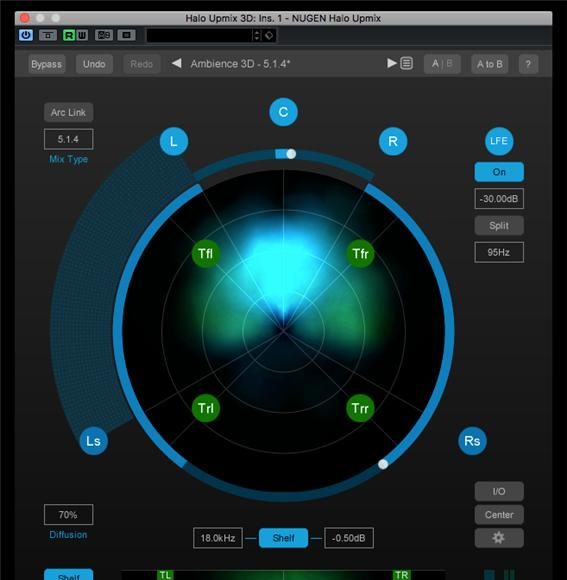Screen dimensions: 567x580
Task: Click the Mix Type label
Action: point(68,159)
